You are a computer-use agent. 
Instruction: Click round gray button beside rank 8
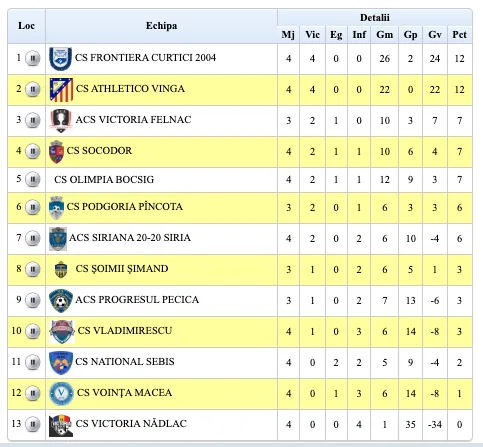(x=33, y=269)
